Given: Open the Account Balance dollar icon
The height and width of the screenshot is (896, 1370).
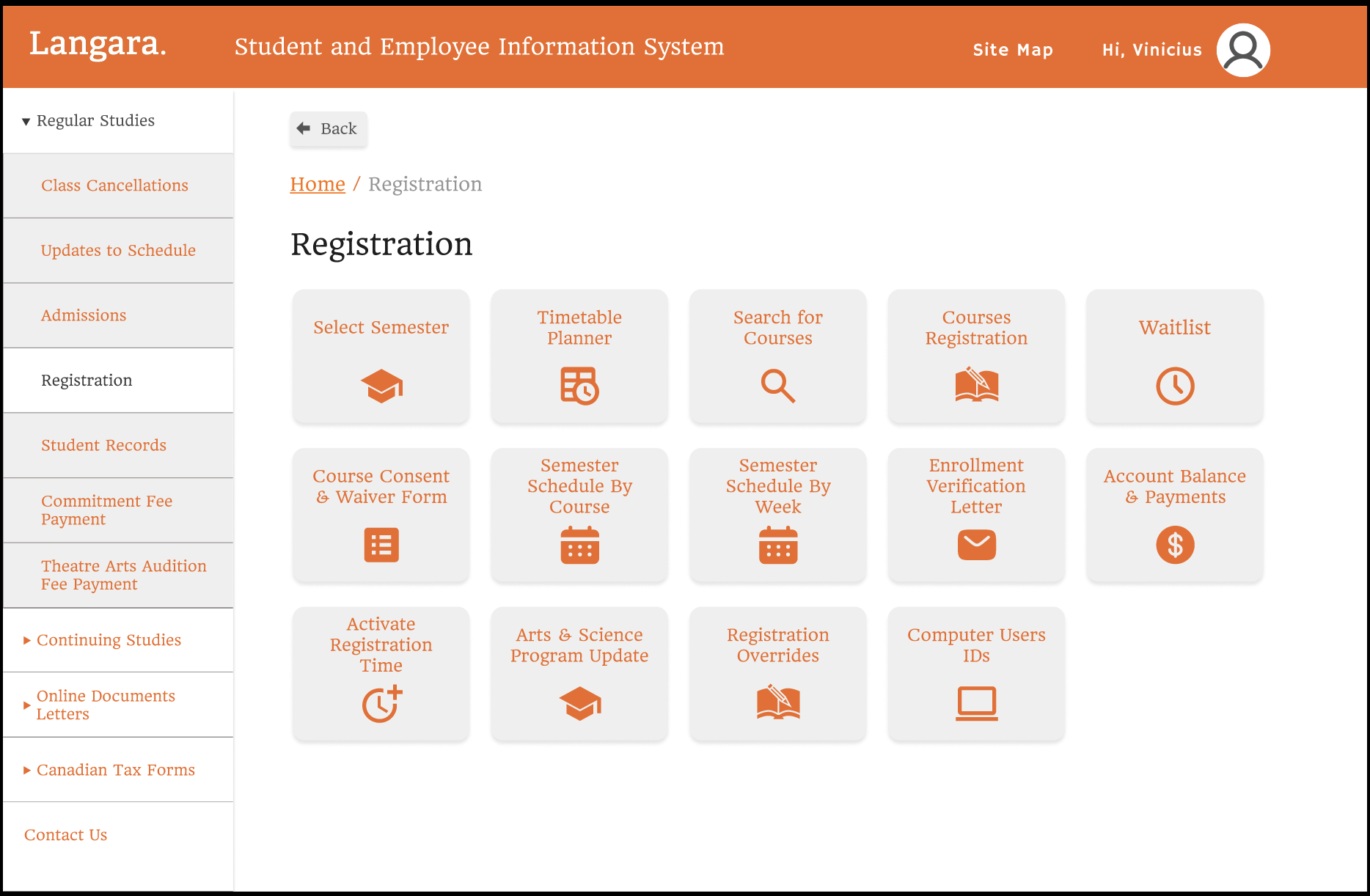Looking at the screenshot, I should click(1174, 545).
